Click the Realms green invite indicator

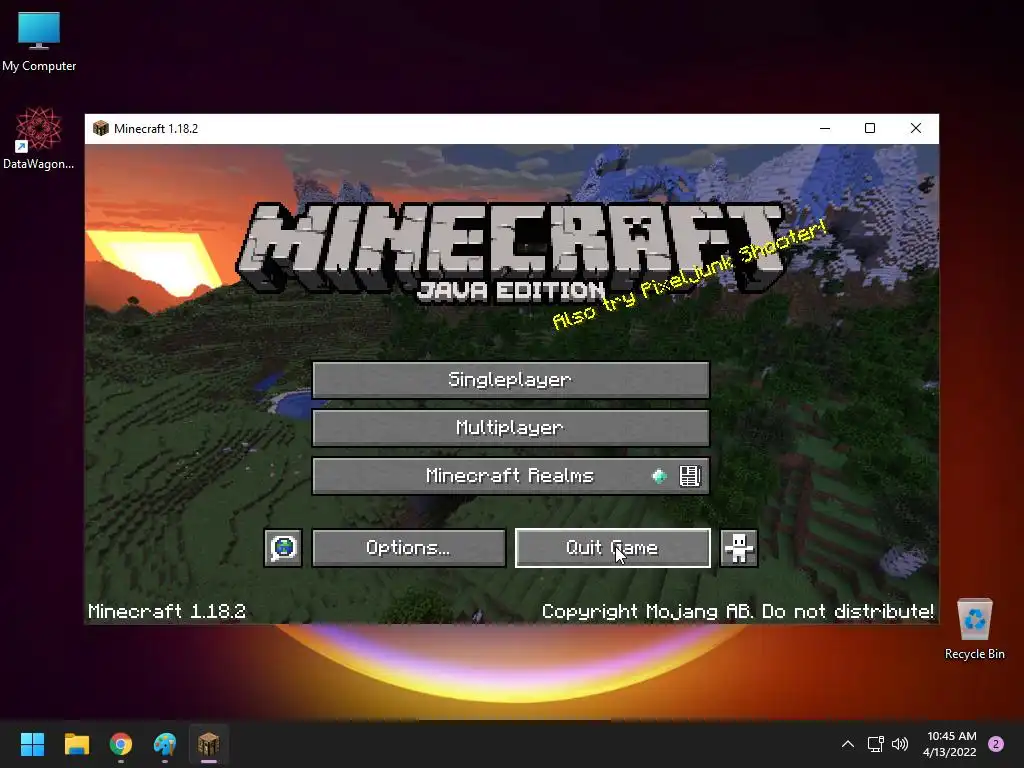point(660,476)
